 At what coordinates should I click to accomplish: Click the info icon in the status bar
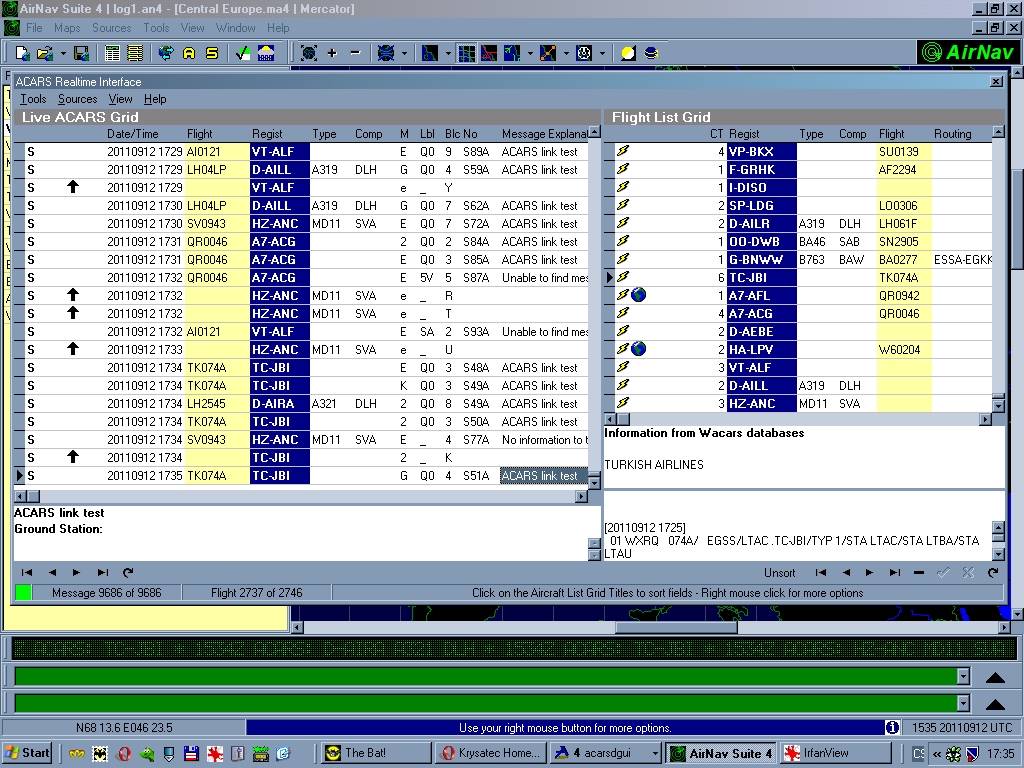pos(892,728)
